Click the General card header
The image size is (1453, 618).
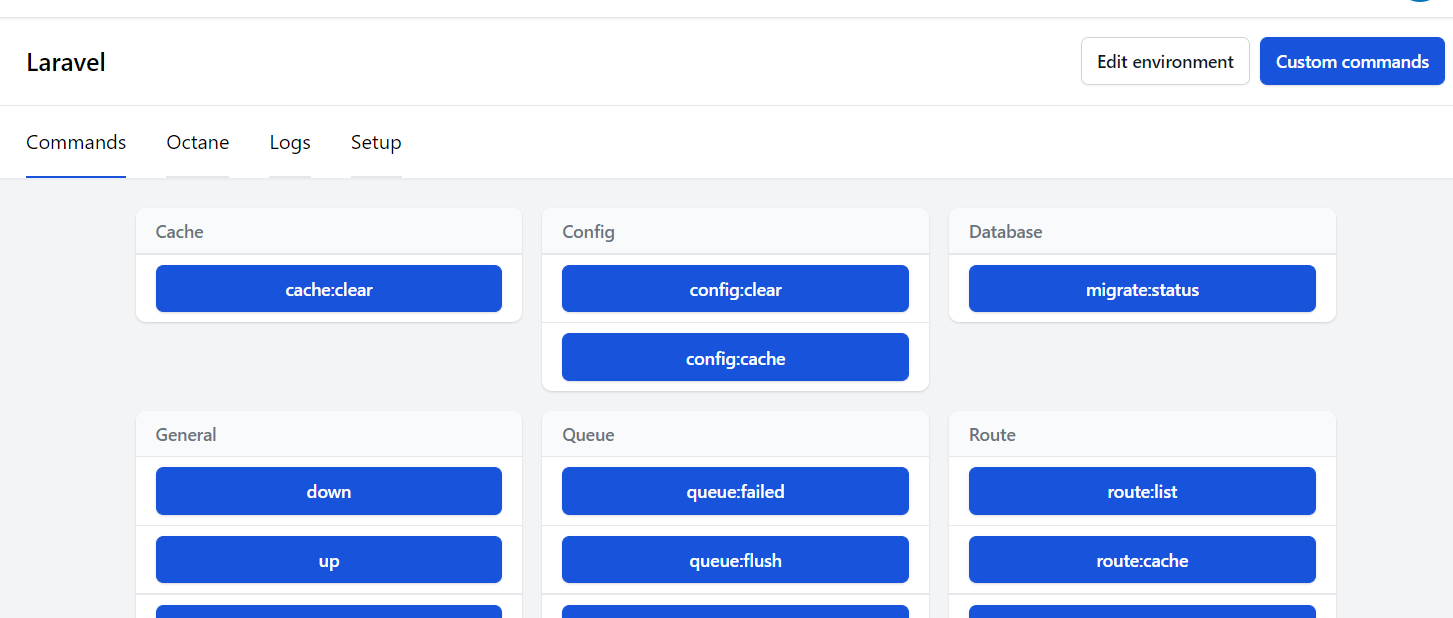tap(329, 434)
